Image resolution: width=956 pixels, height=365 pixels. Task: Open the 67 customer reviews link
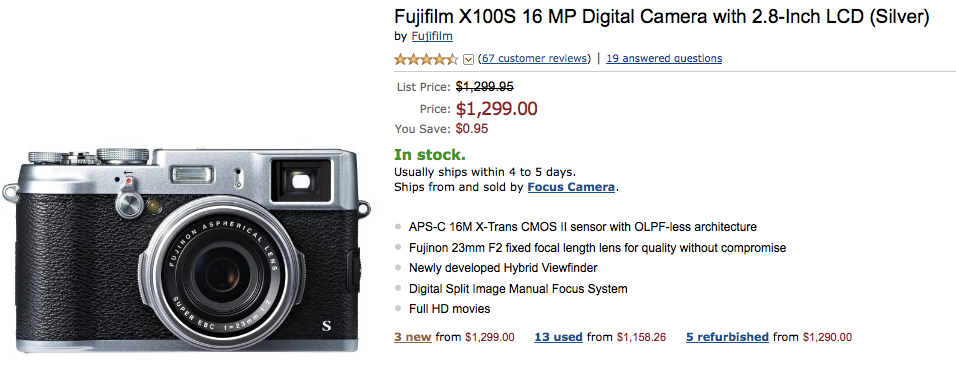click(x=535, y=58)
